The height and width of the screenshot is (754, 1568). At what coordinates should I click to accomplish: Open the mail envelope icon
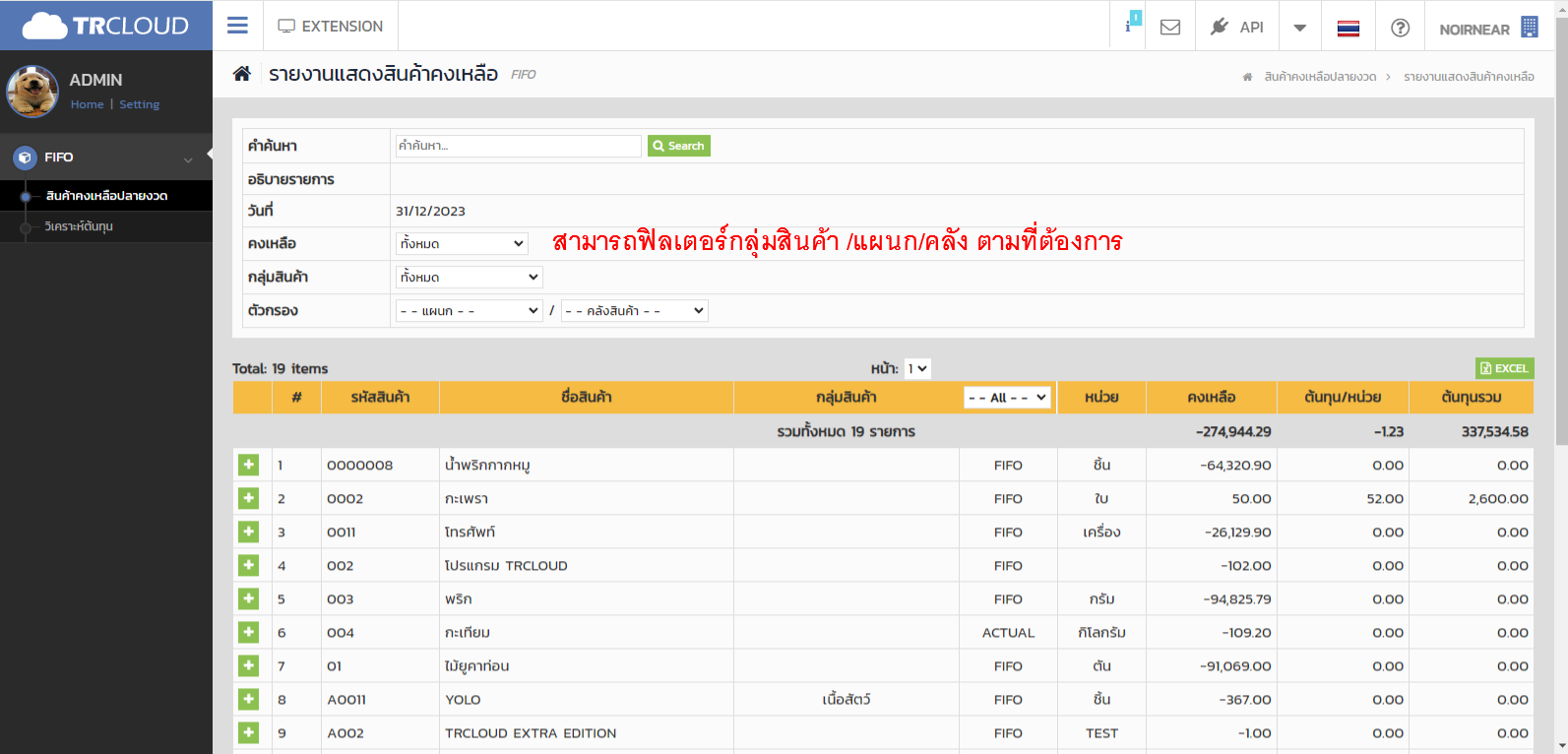1170,27
